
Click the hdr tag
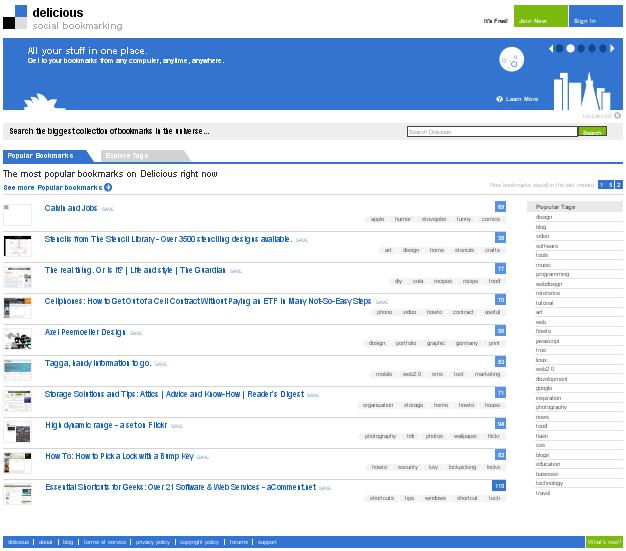(x=411, y=436)
